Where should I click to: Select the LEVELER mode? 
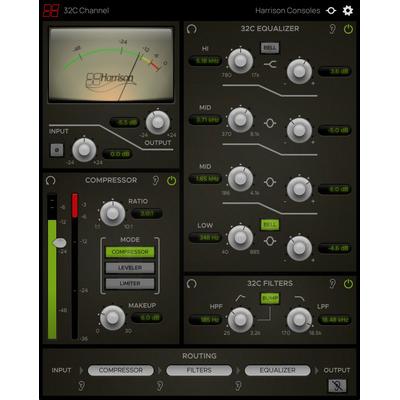[130, 268]
